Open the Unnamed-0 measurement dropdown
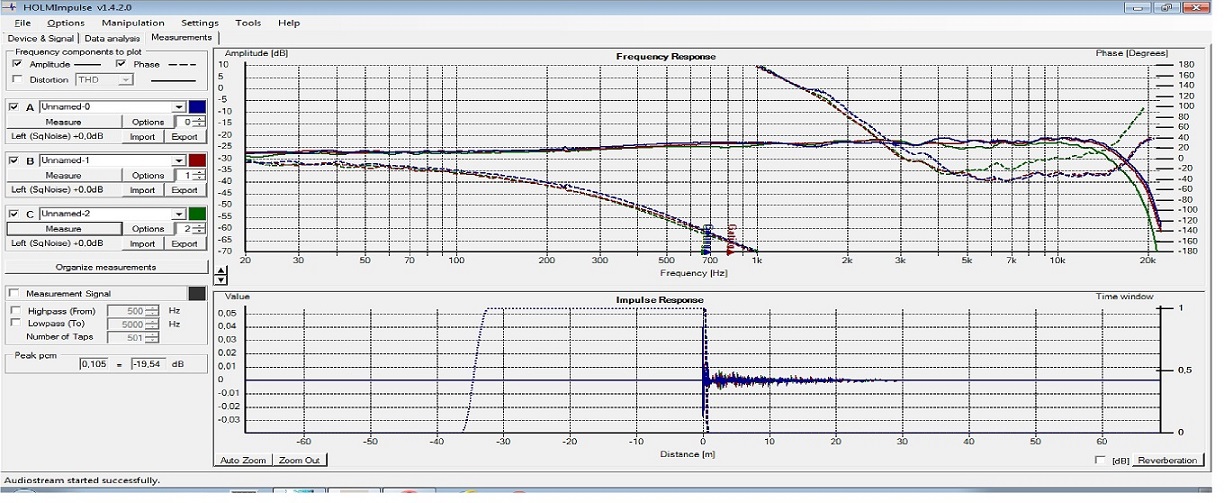The width and height of the screenshot is (1224, 503). (x=179, y=107)
